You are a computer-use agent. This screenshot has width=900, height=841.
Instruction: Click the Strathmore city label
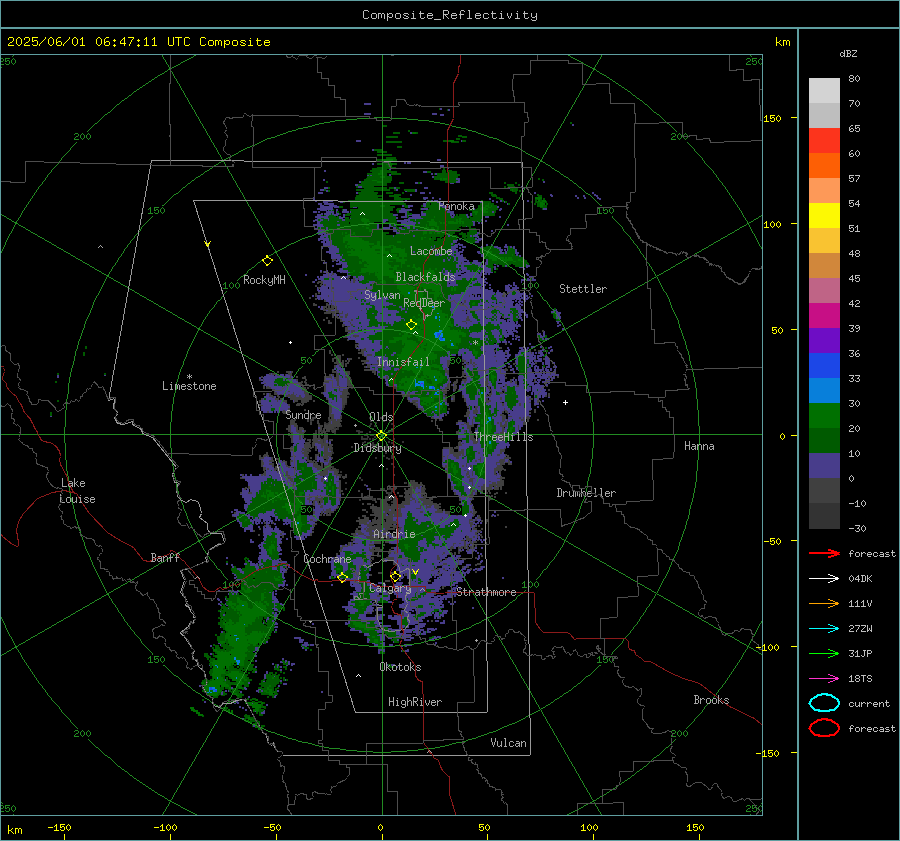click(x=486, y=592)
